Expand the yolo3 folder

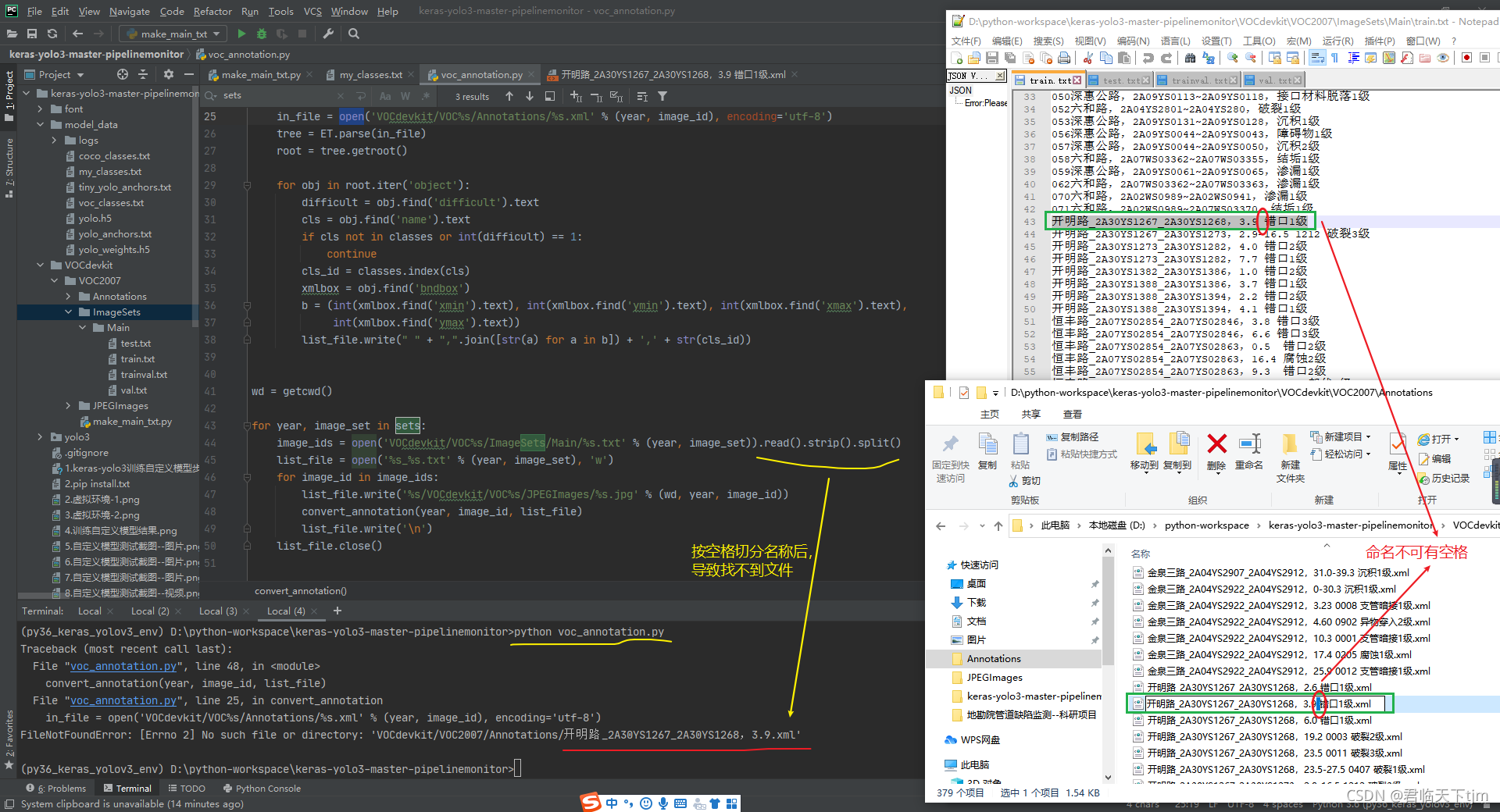[x=41, y=437]
